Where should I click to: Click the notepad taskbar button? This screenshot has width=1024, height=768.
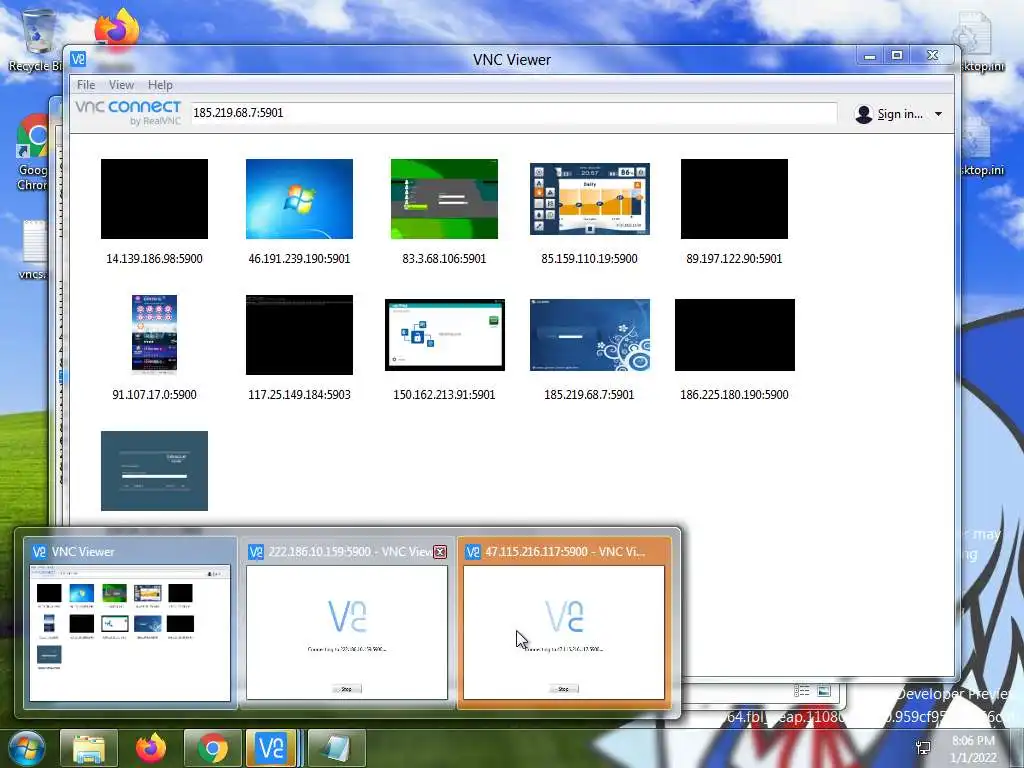click(x=336, y=748)
